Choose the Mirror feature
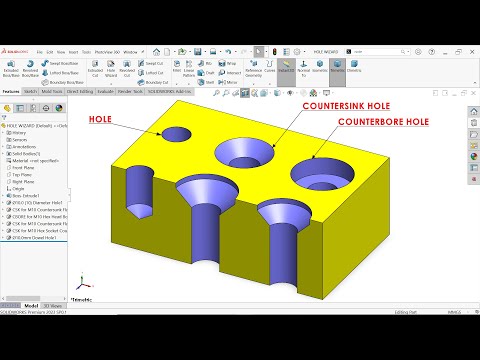 [228, 82]
